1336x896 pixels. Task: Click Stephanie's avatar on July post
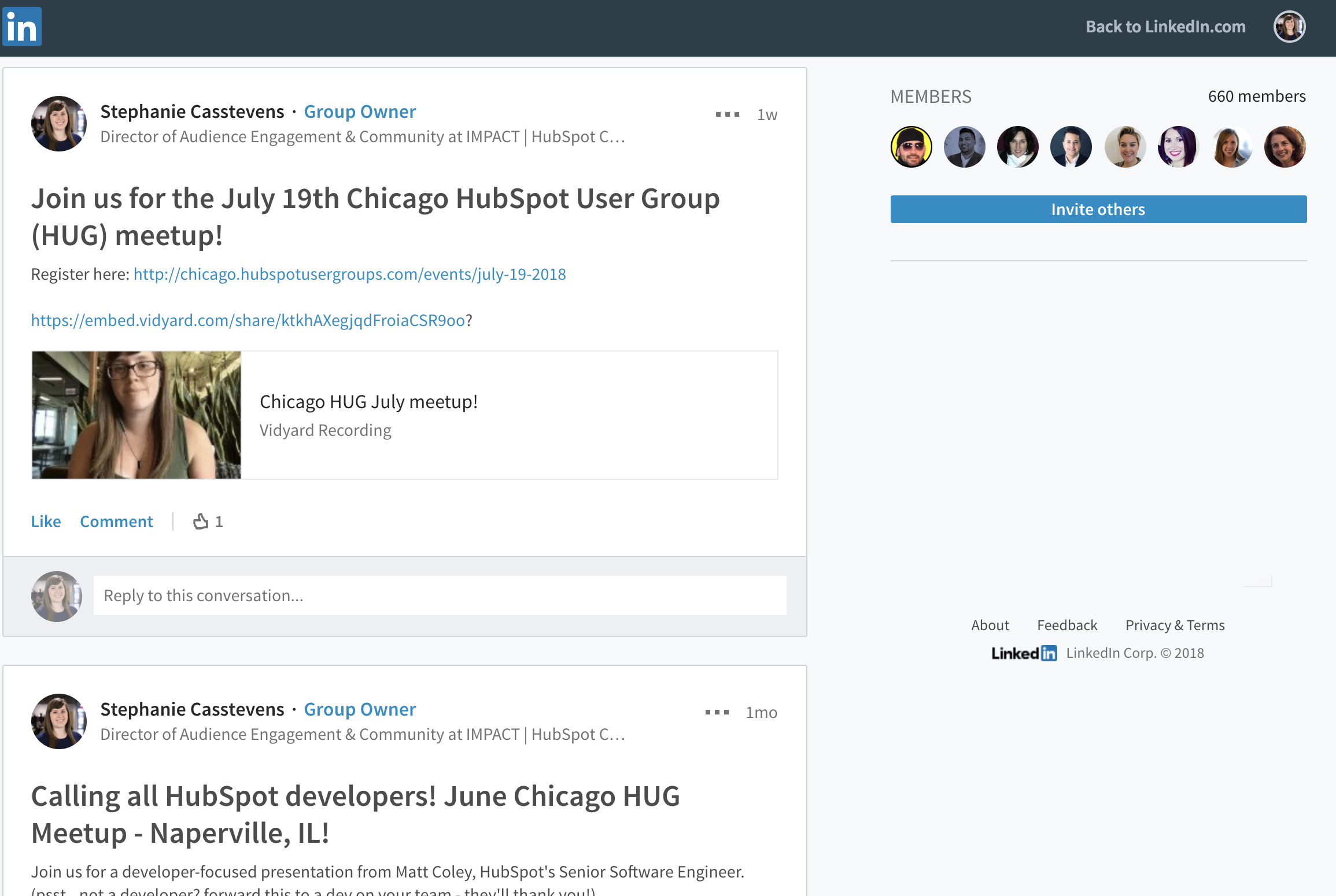coord(59,124)
